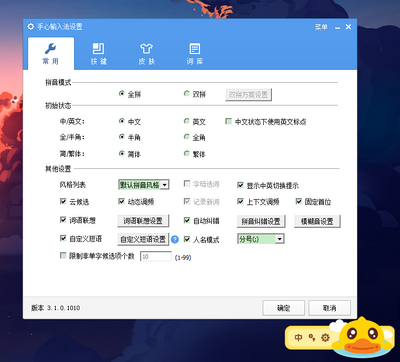Select the 全角 radio button
The width and height of the screenshot is (400, 362).
[x=187, y=137]
